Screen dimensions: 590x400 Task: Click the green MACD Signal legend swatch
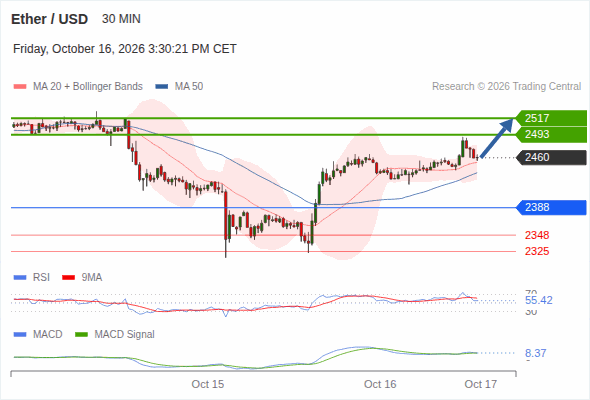[81, 335]
